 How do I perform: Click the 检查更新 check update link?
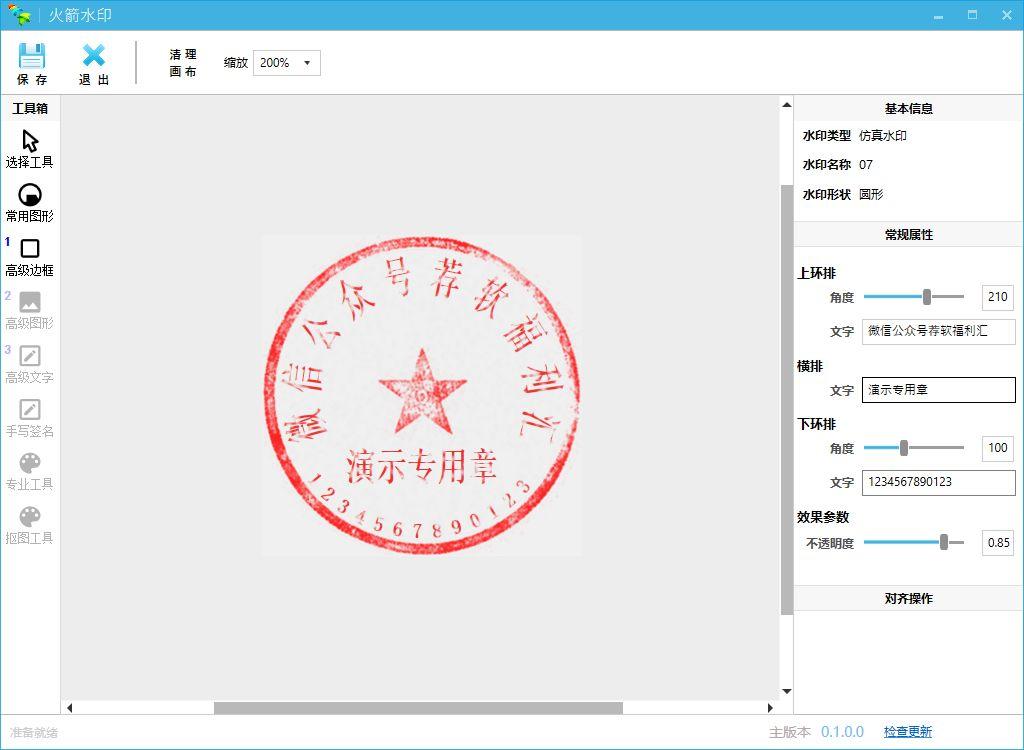(x=908, y=732)
